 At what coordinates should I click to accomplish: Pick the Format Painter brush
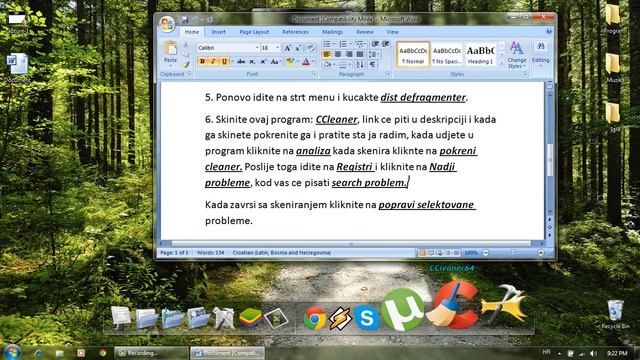(186, 64)
